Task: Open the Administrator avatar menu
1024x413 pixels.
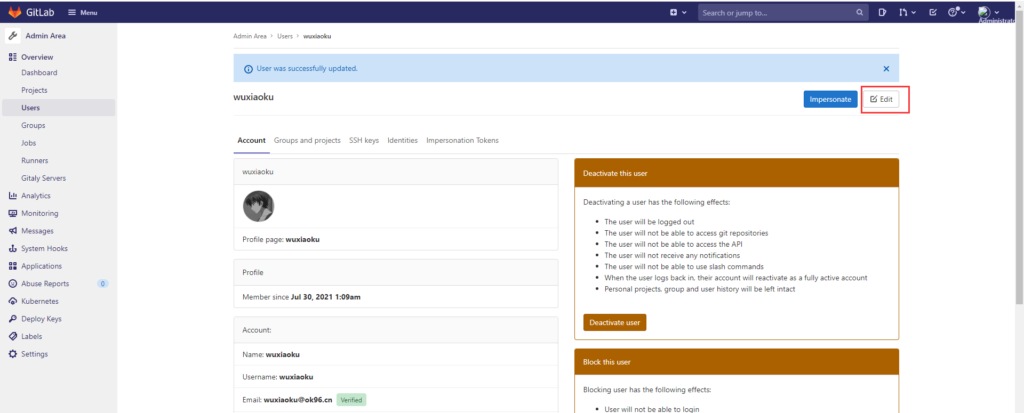Action: (988, 12)
